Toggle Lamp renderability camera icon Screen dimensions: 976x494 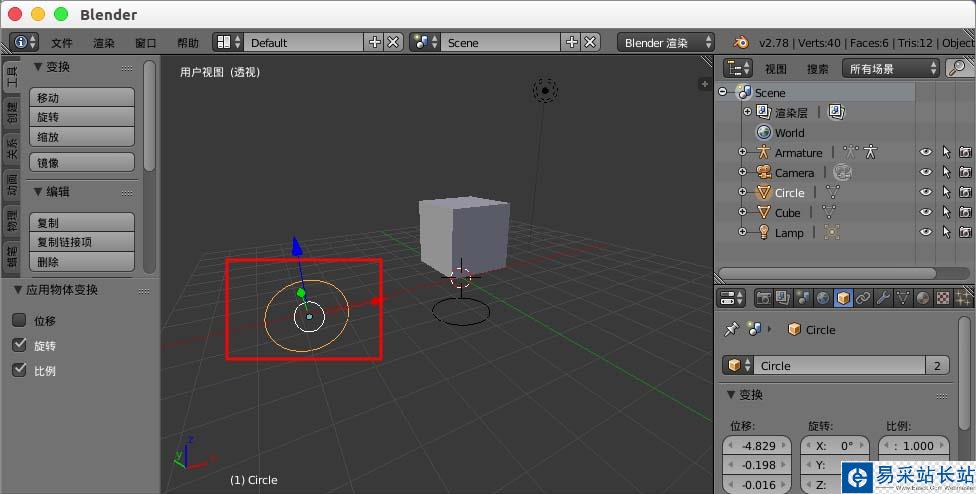[x=965, y=232]
